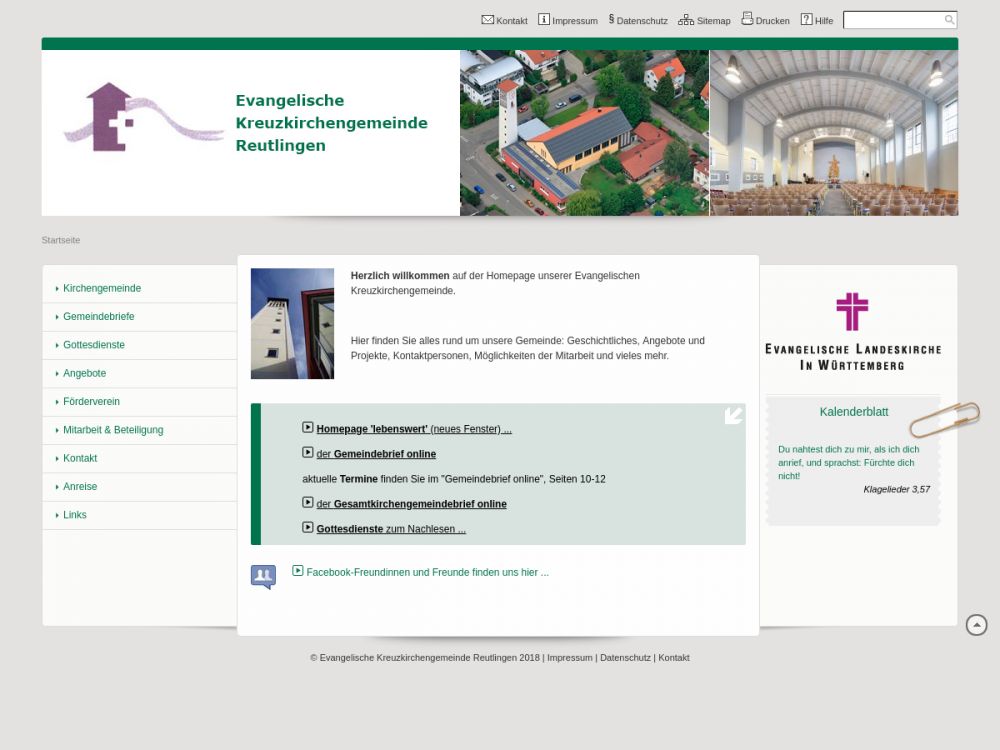
Task: Click the Kontakt envelope icon in top bar
Action: point(487,19)
